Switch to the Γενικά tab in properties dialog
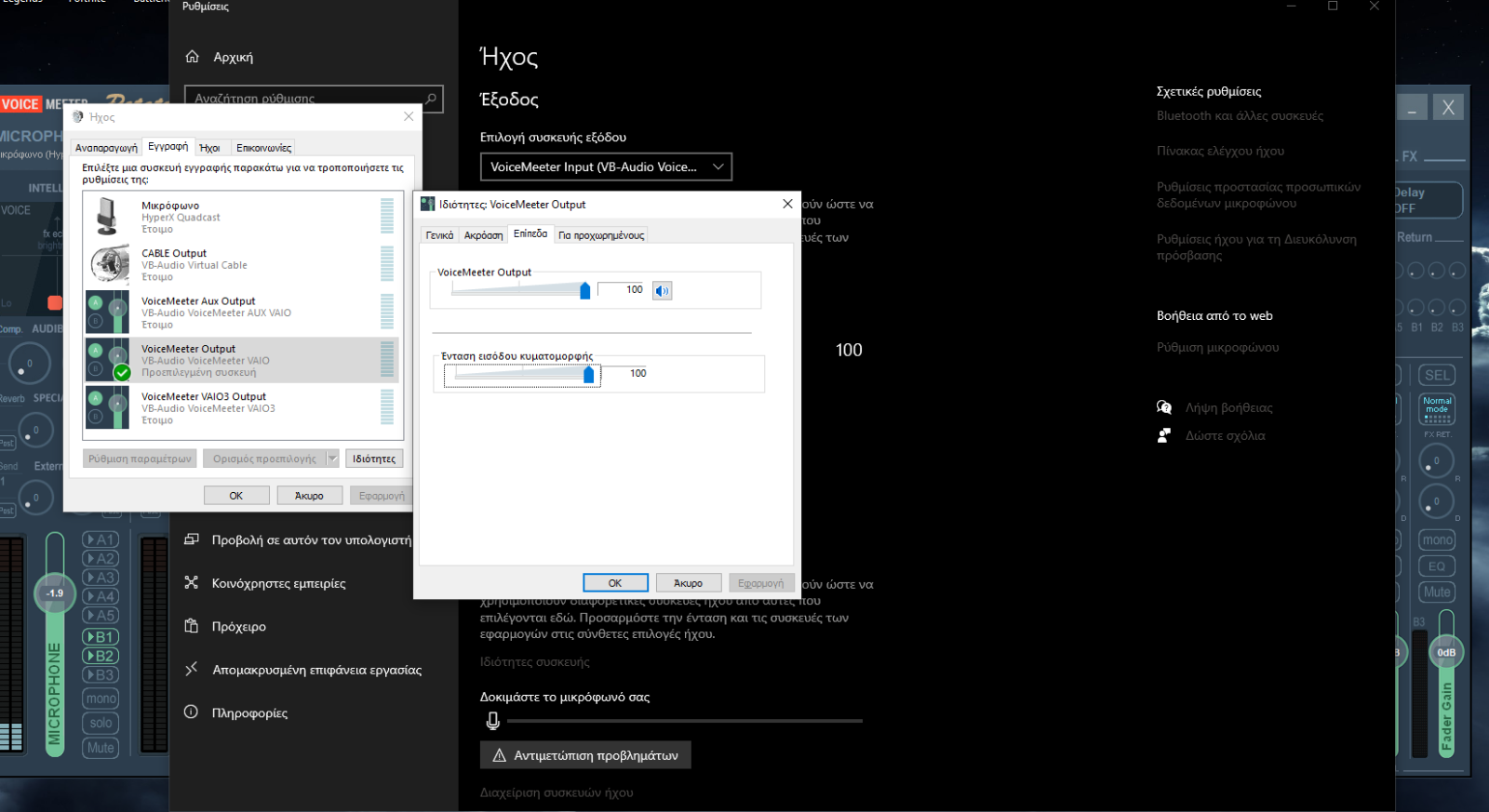 point(439,235)
